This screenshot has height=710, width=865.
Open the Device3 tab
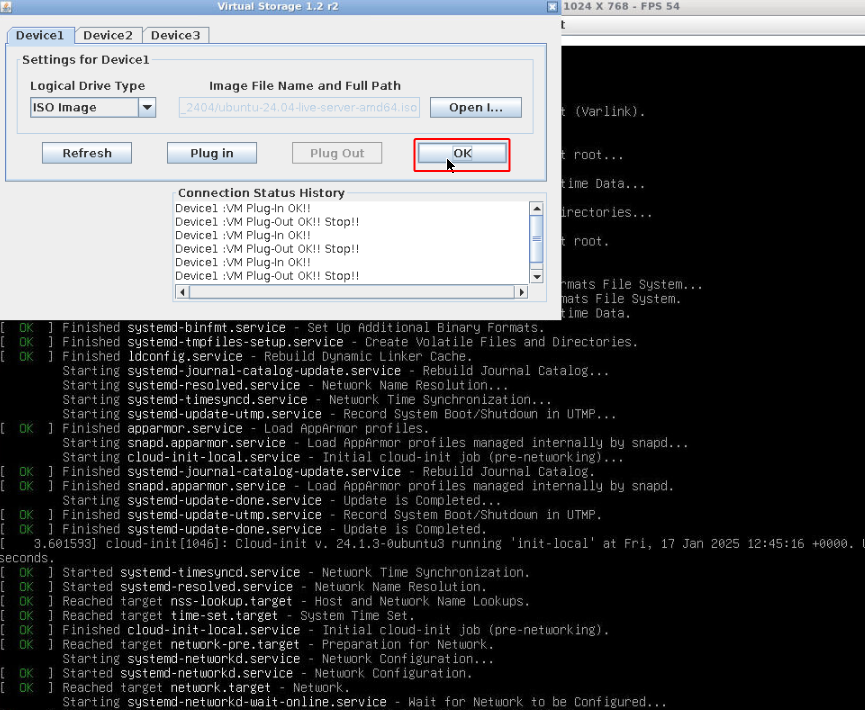(x=175, y=35)
